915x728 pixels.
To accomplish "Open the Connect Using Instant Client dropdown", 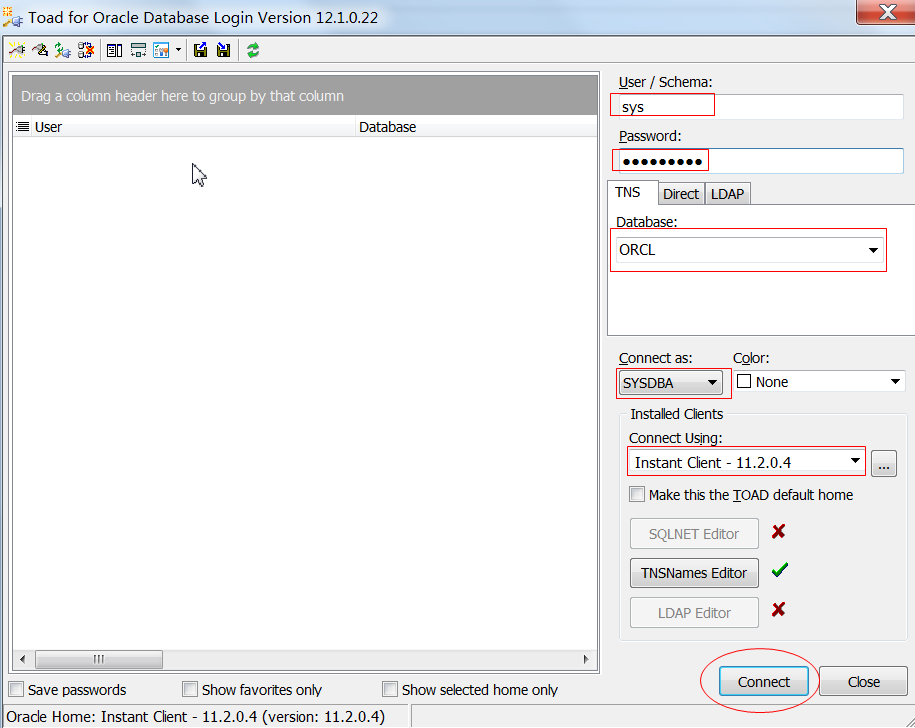I will pyautogui.click(x=855, y=461).
